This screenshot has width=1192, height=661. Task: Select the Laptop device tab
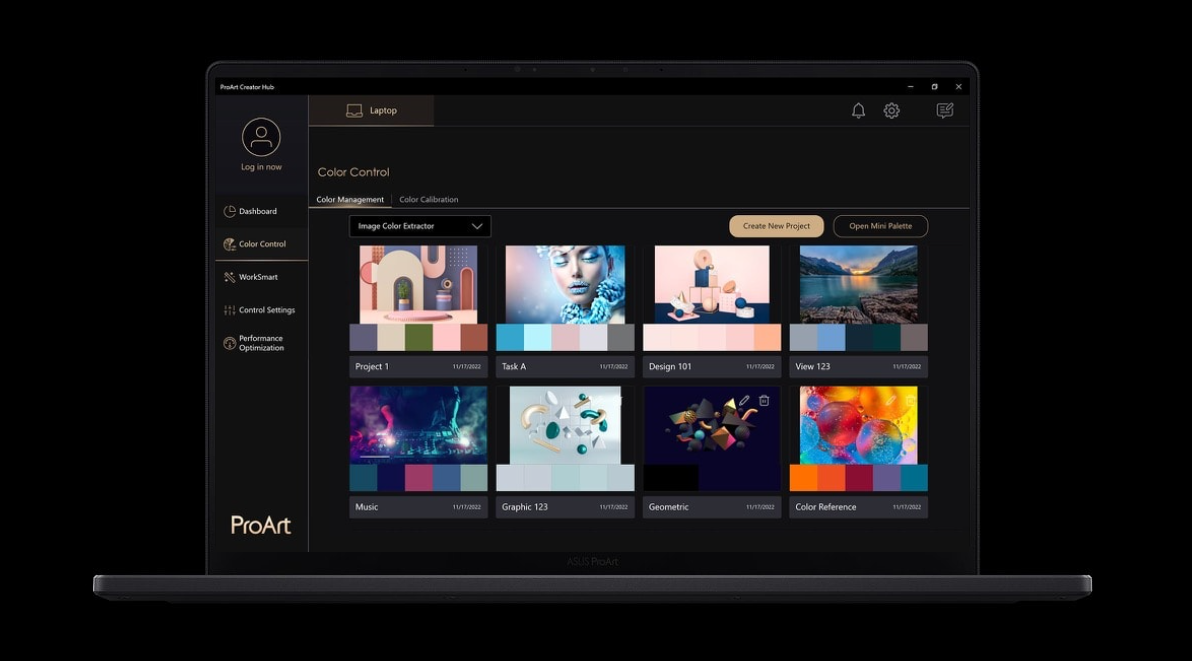coord(371,111)
